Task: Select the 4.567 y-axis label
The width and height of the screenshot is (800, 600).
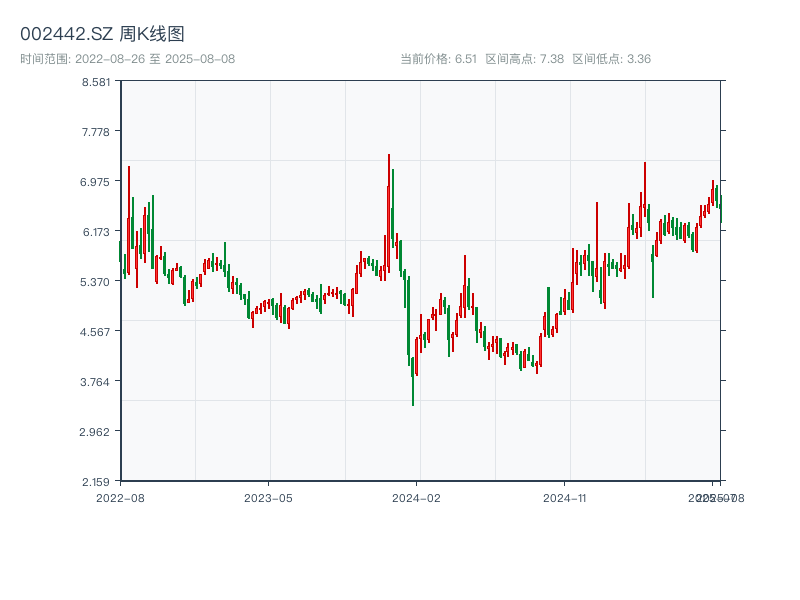Action: coord(96,332)
